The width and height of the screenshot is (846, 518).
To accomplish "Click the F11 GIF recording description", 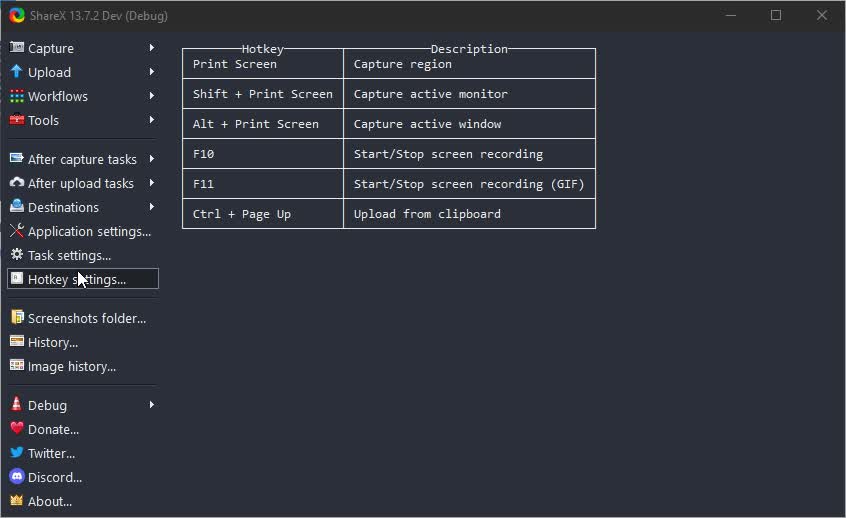I will [x=469, y=184].
